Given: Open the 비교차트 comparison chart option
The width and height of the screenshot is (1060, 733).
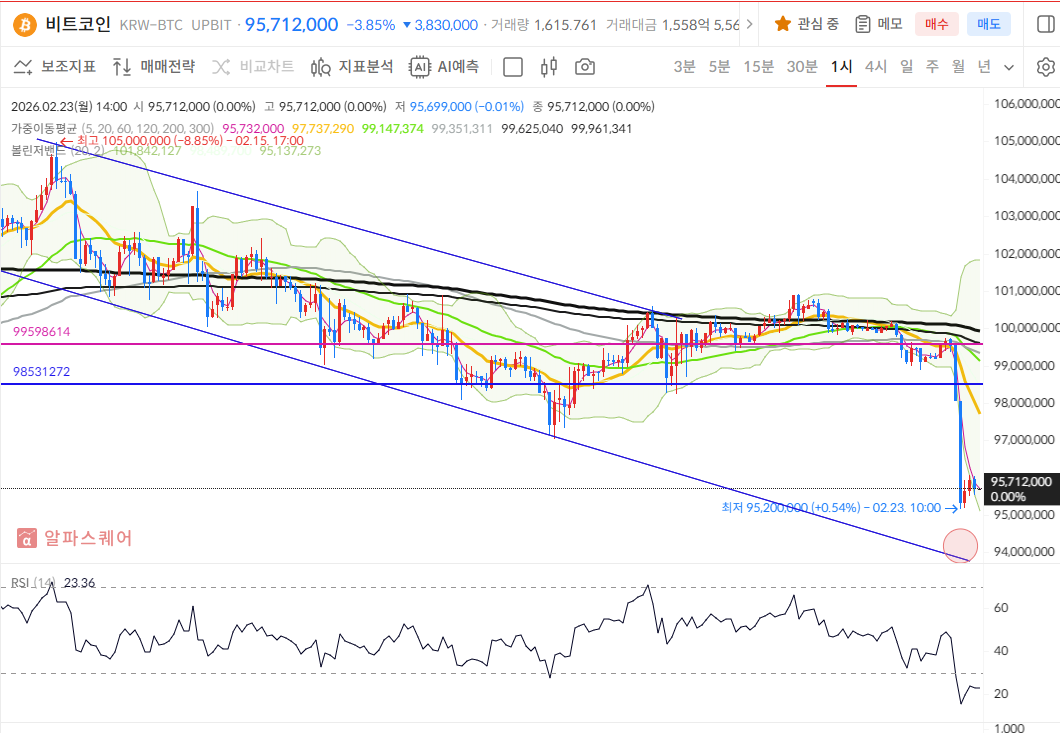Looking at the screenshot, I should coord(253,67).
